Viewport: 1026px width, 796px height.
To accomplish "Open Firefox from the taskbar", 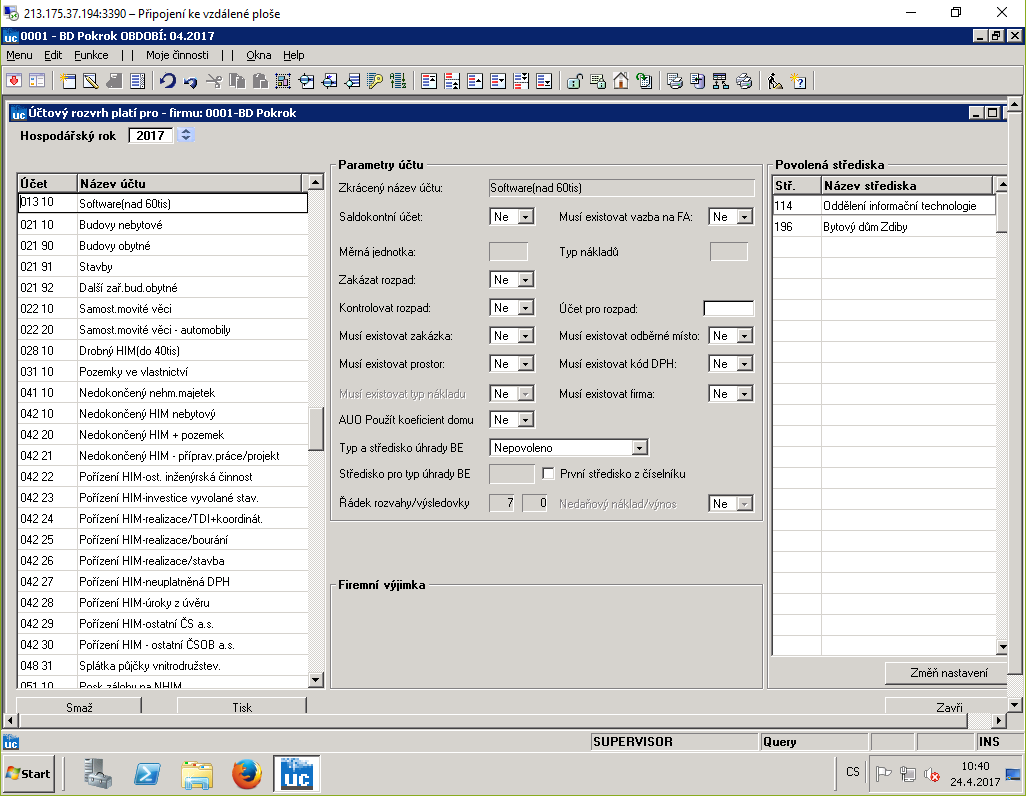I will pos(247,774).
